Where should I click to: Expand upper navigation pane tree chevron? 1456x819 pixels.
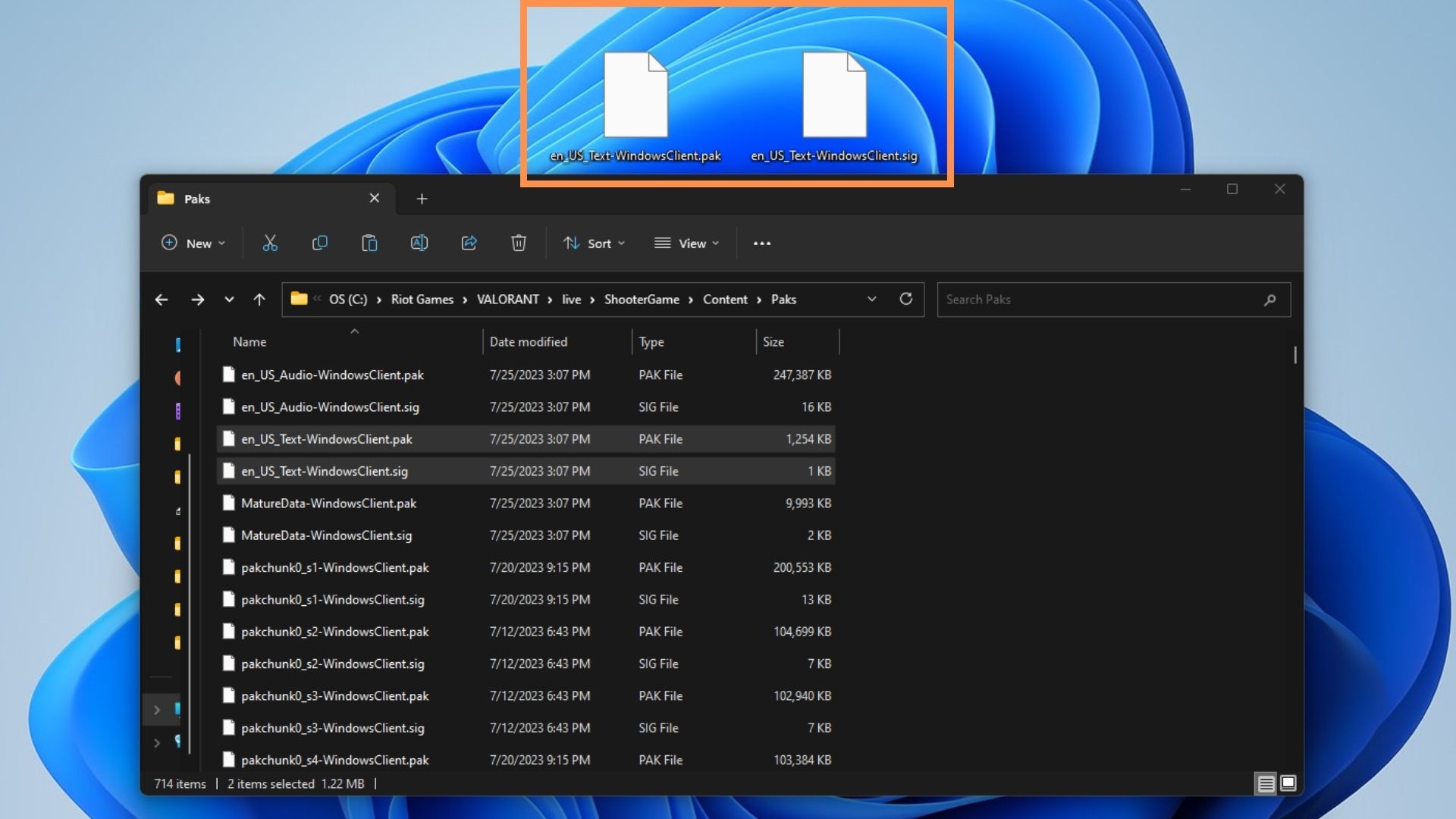tap(157, 710)
